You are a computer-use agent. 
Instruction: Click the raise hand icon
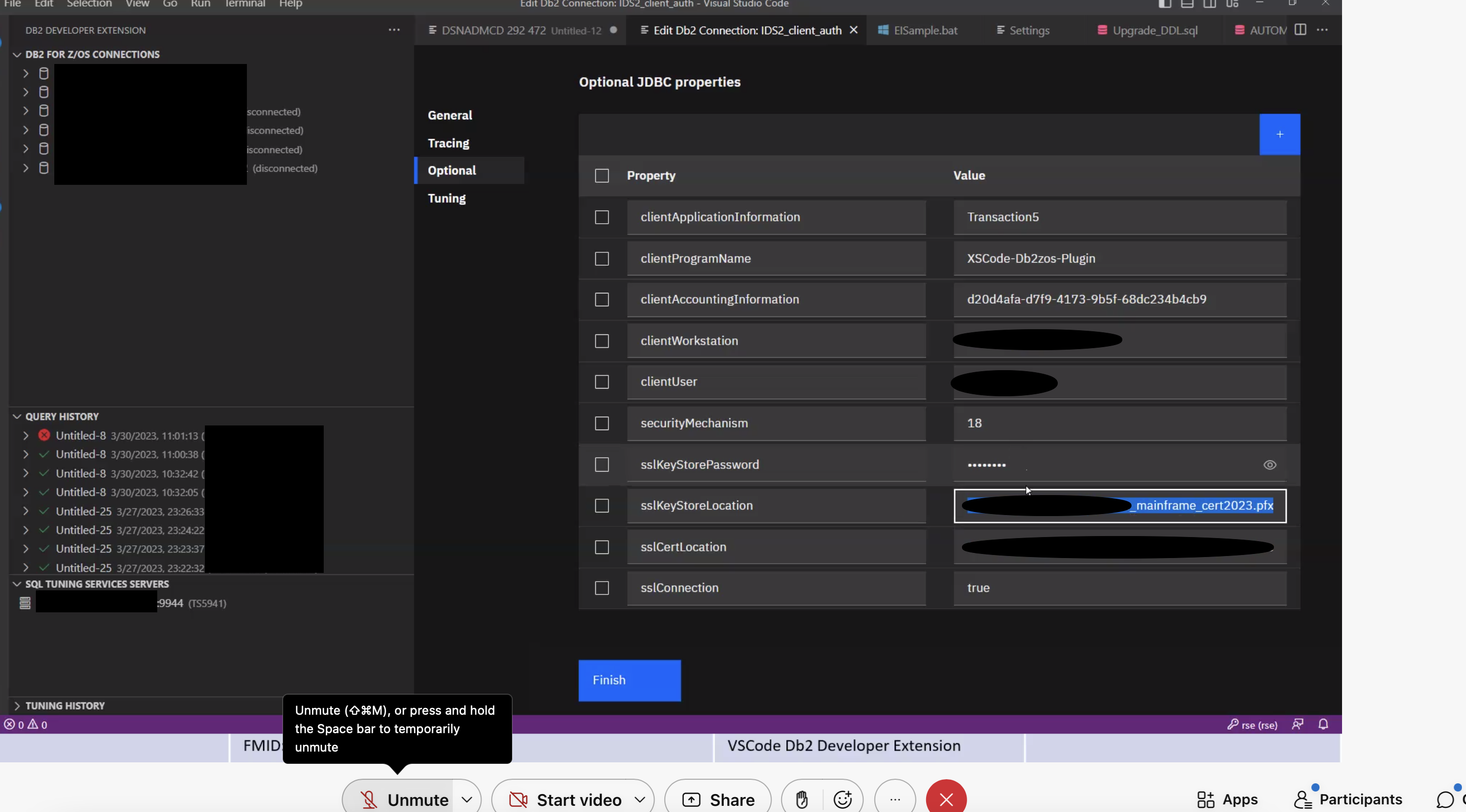click(x=801, y=799)
